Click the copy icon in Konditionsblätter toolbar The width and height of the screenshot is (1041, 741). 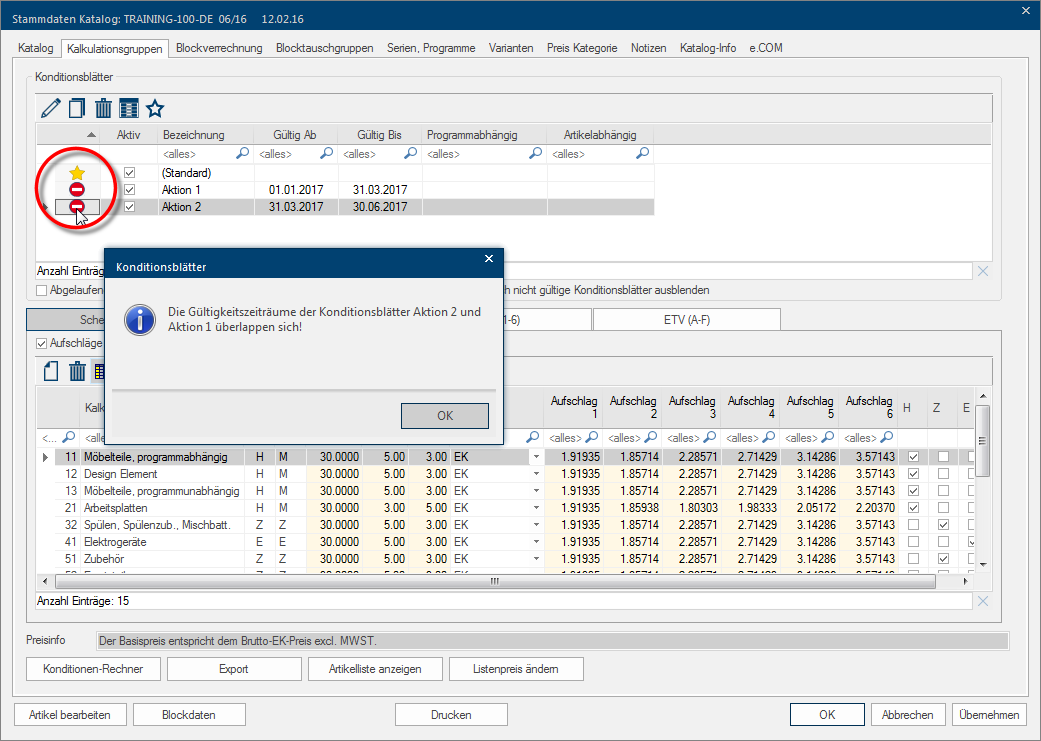(x=76, y=108)
